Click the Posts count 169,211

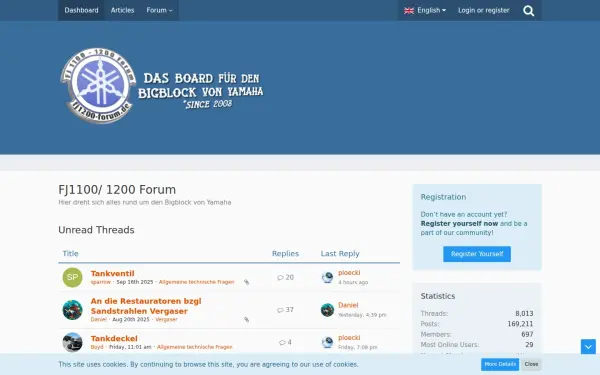pos(520,324)
